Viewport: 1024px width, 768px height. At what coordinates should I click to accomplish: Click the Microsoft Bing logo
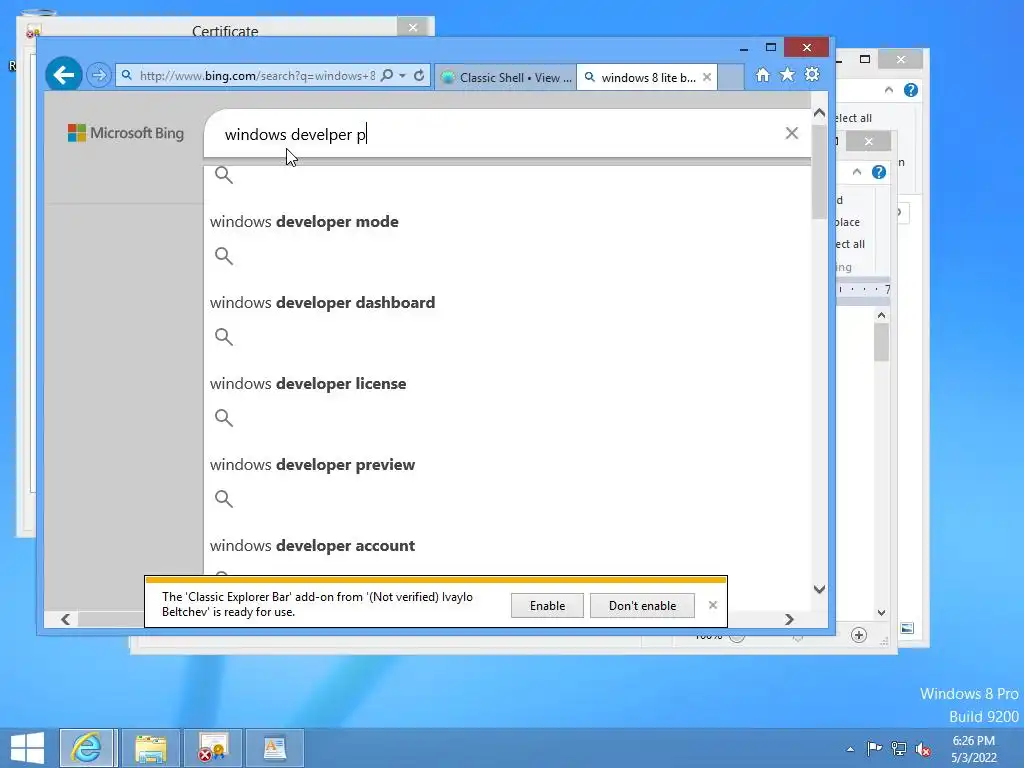[x=126, y=133]
